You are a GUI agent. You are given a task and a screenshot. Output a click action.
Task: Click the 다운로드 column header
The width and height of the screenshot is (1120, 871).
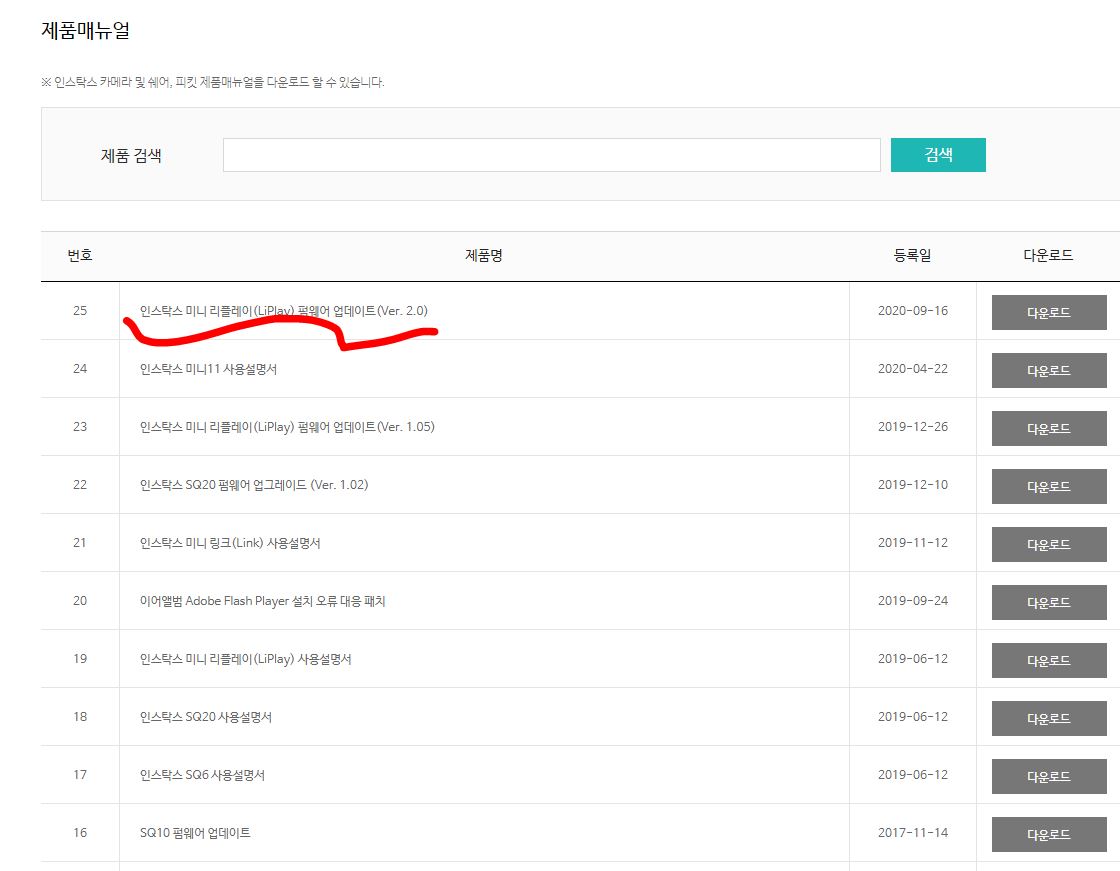click(1048, 255)
